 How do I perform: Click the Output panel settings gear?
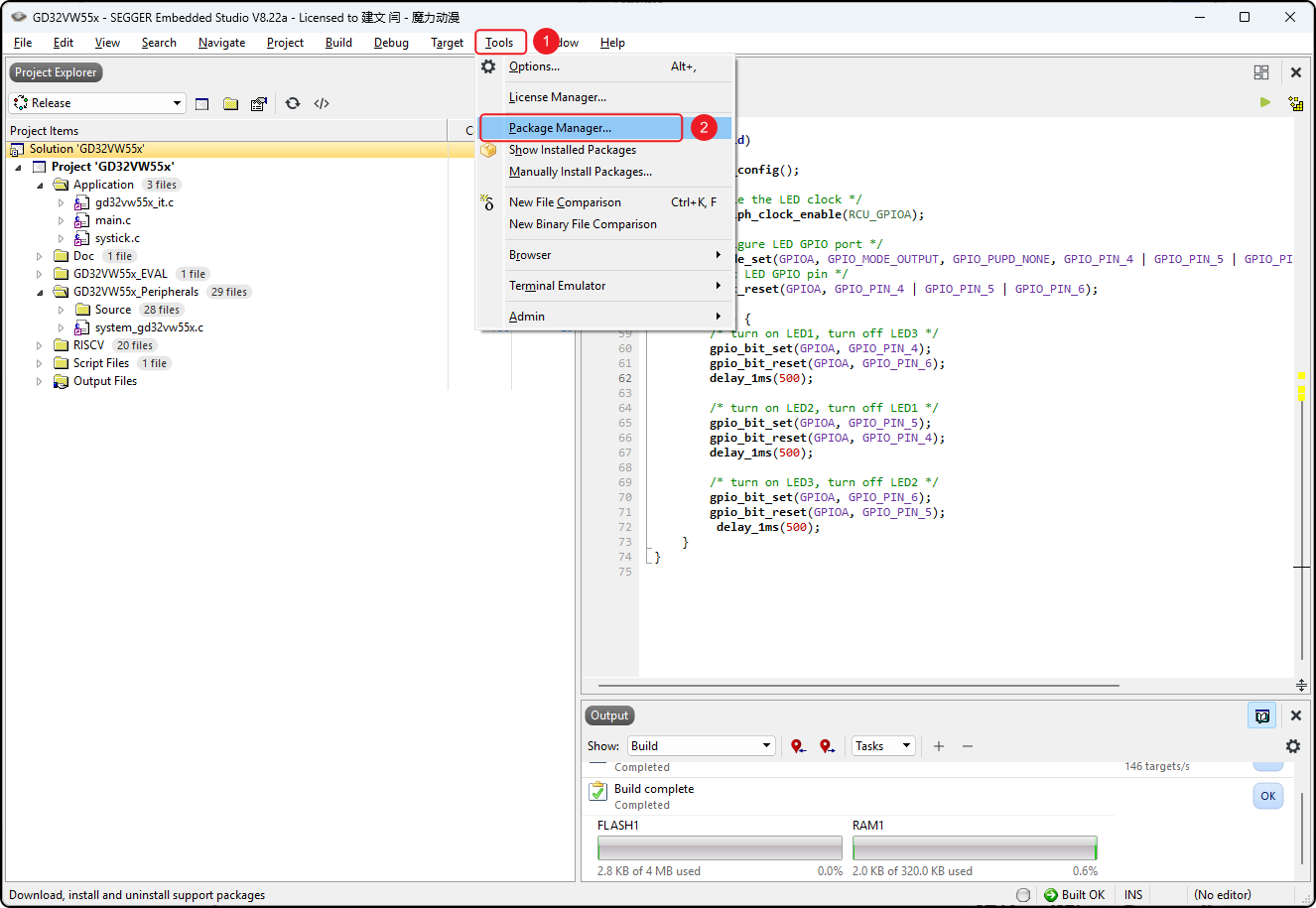click(x=1292, y=746)
